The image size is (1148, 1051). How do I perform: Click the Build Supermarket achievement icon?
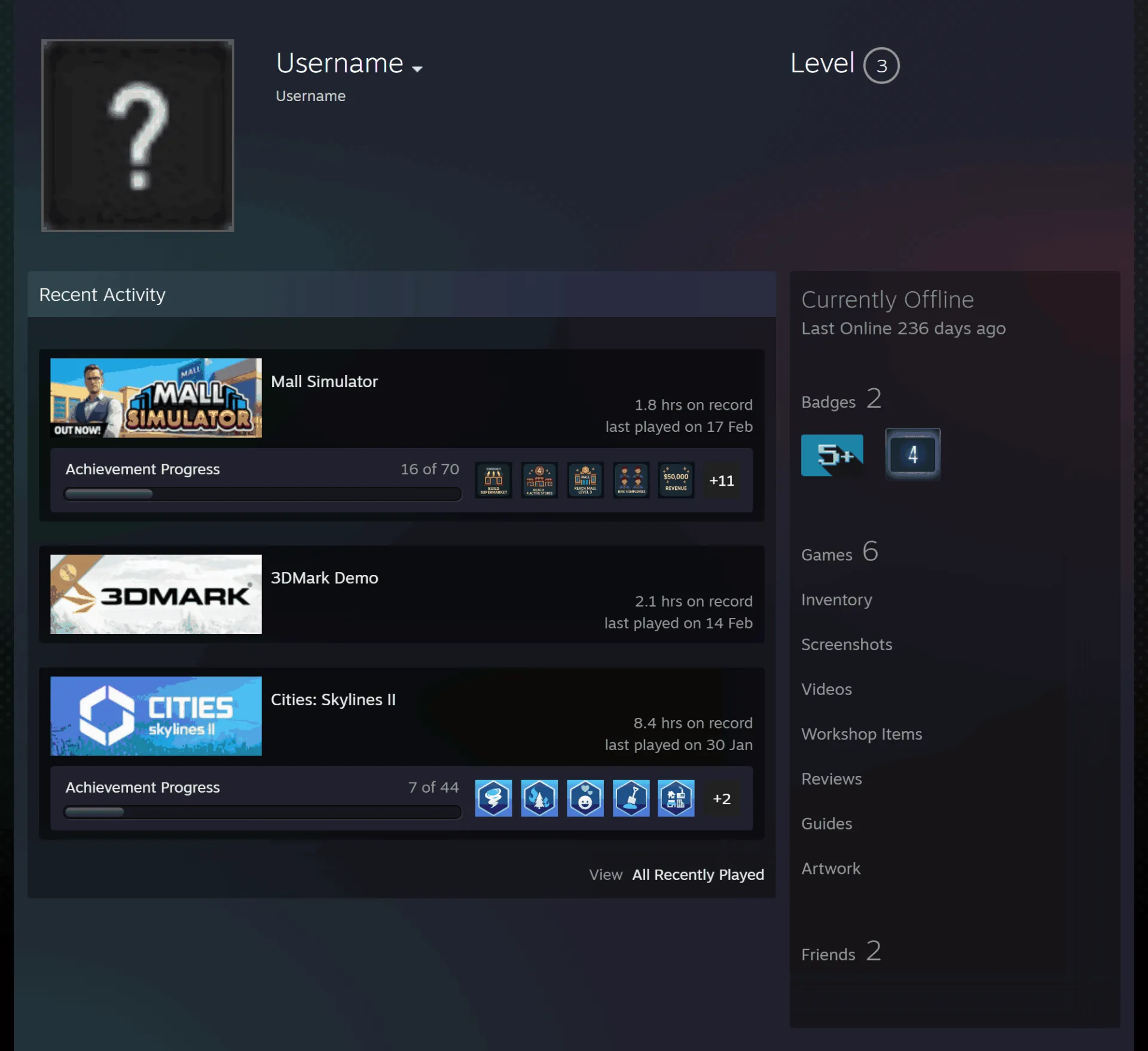[x=493, y=480]
